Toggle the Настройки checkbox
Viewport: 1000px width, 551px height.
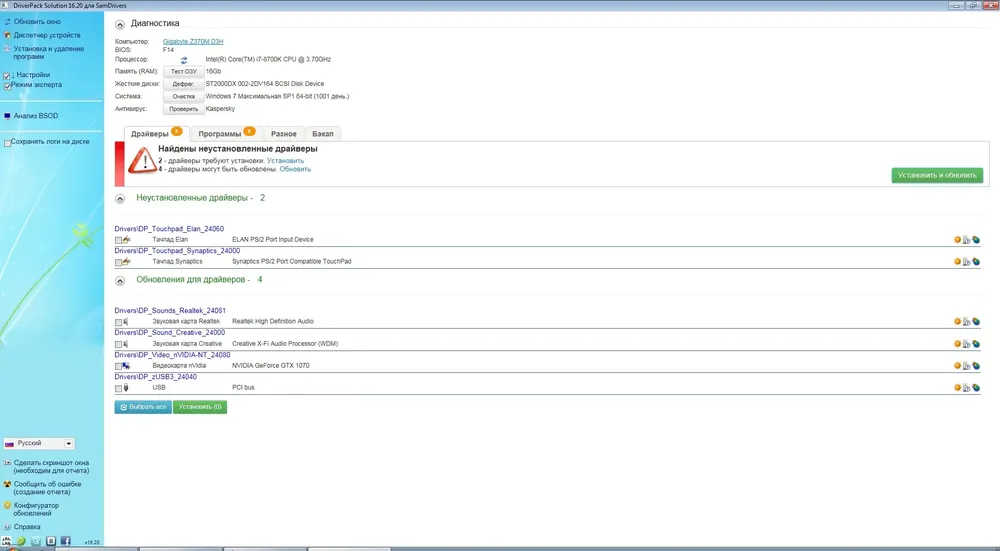click(6, 76)
